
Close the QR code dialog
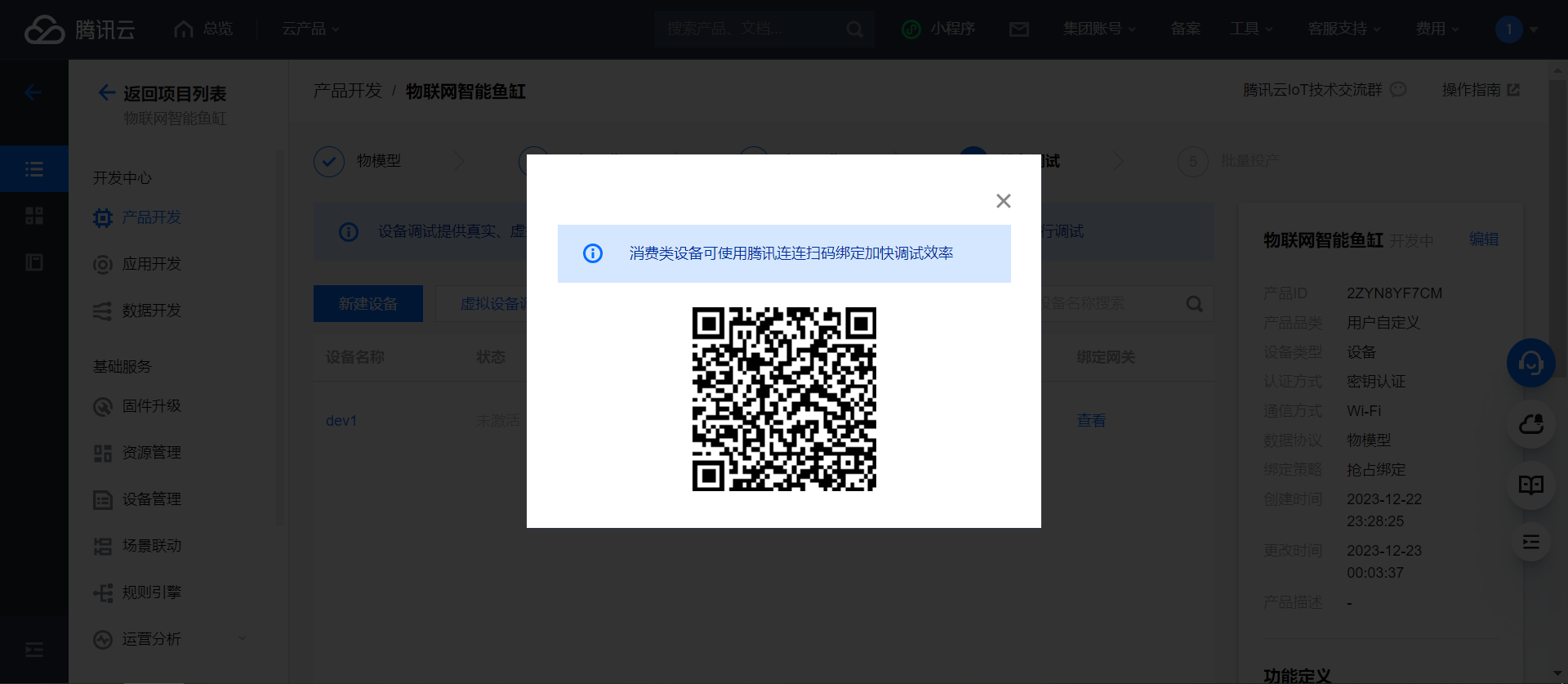coord(1004,201)
